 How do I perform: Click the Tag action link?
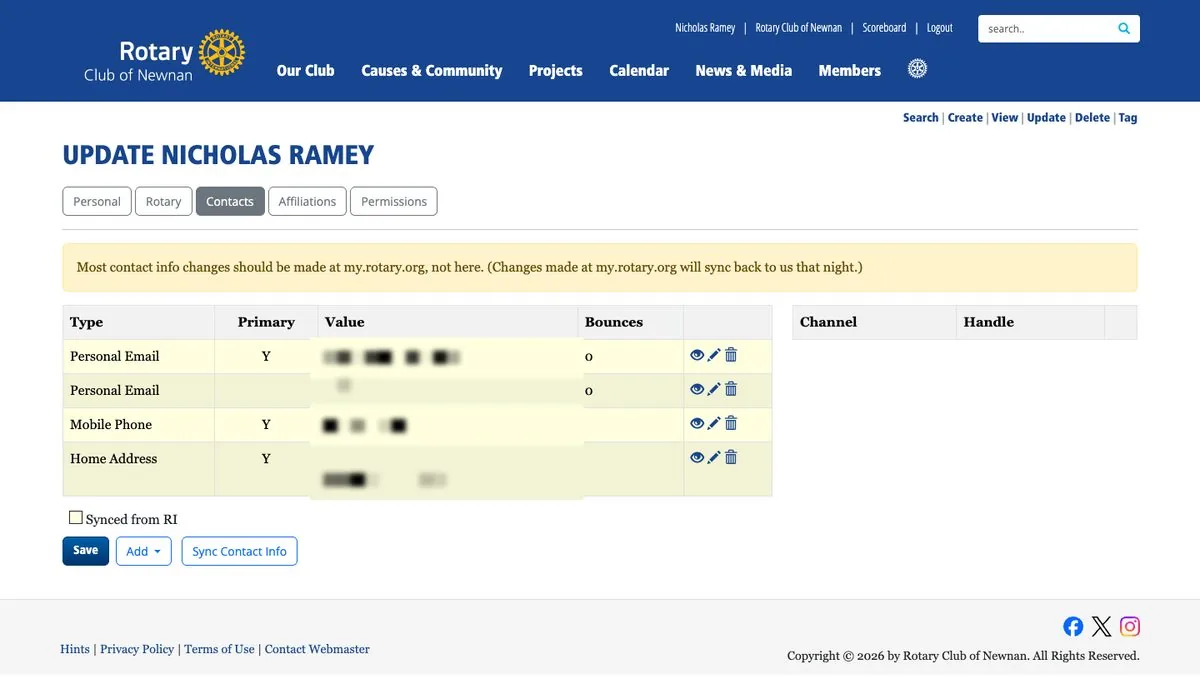(x=1128, y=117)
